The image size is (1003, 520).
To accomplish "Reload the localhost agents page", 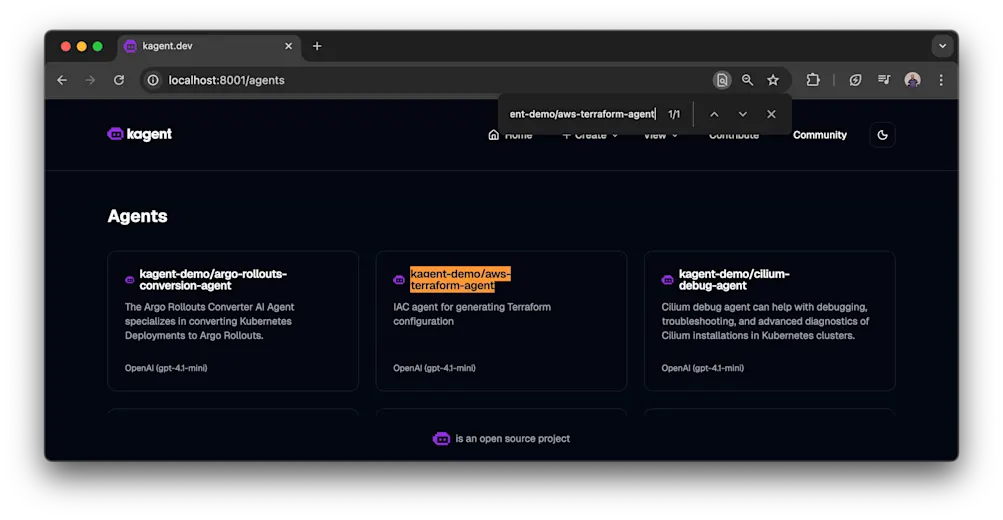I will coord(119,80).
